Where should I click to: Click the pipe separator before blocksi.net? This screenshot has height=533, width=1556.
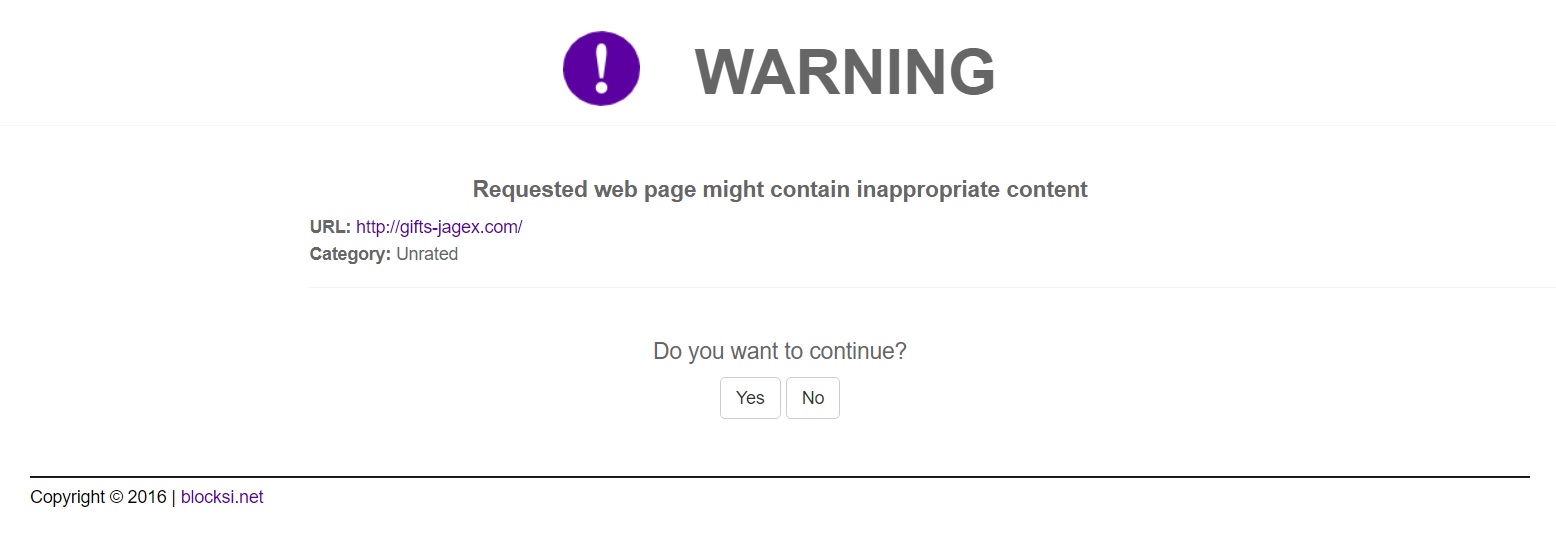[174, 497]
